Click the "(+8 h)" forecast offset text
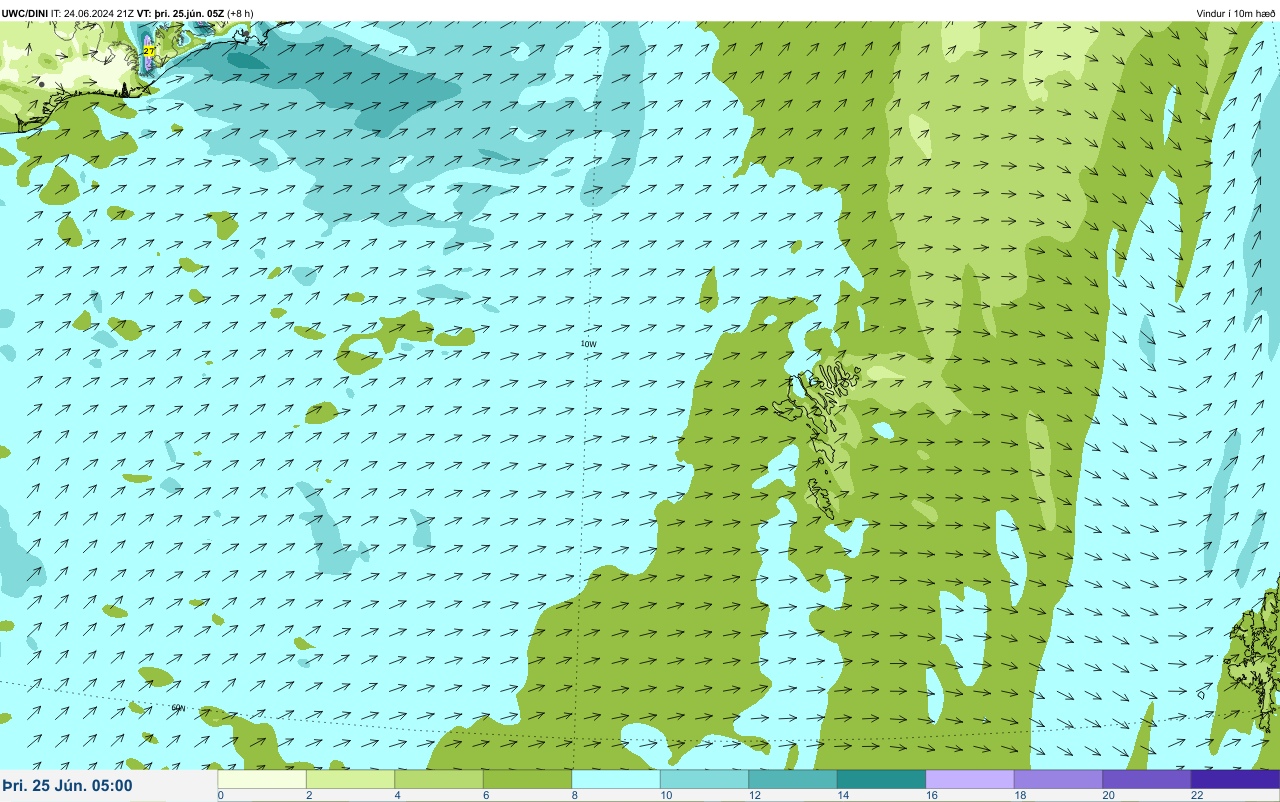Image resolution: width=1280 pixels, height=802 pixels. point(240,13)
